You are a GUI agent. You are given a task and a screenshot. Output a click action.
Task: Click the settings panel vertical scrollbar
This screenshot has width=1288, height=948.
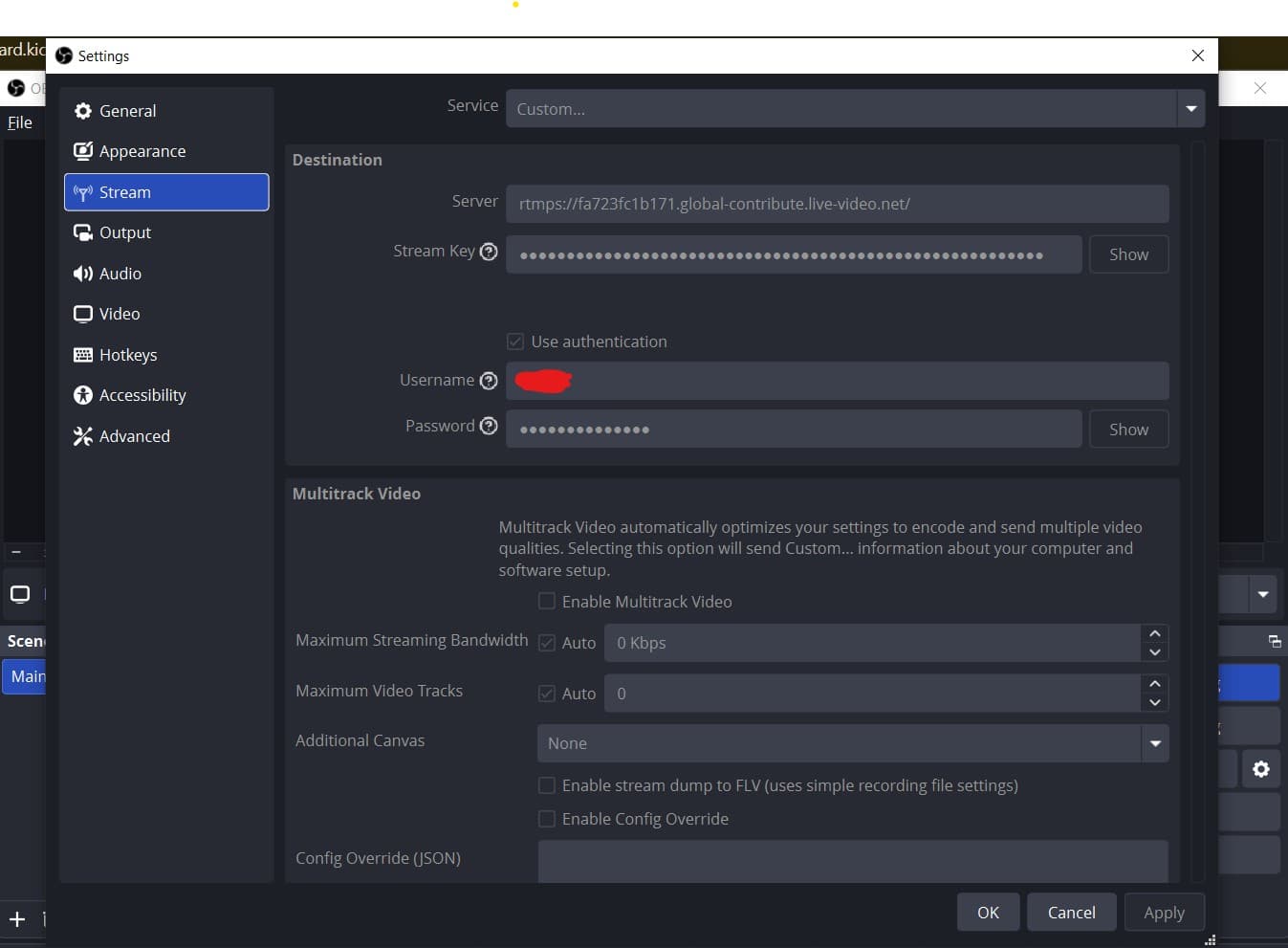(x=1198, y=512)
